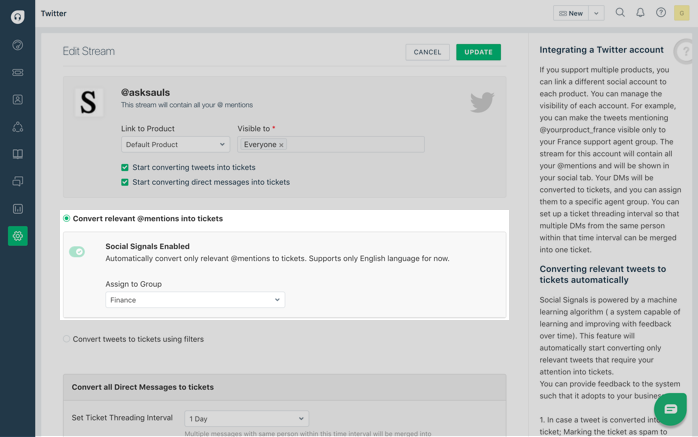Open the Tickets icon in sidebar

[x=17, y=73]
